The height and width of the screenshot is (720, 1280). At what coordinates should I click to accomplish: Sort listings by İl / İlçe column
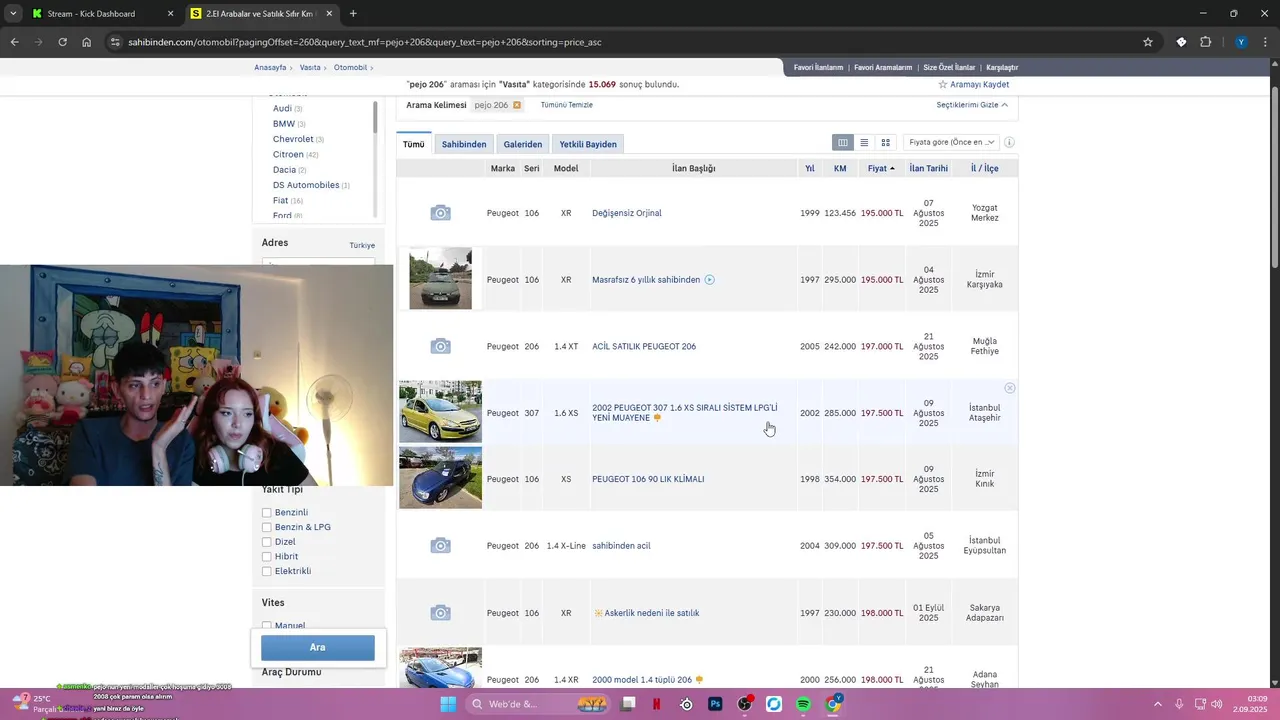click(x=984, y=169)
